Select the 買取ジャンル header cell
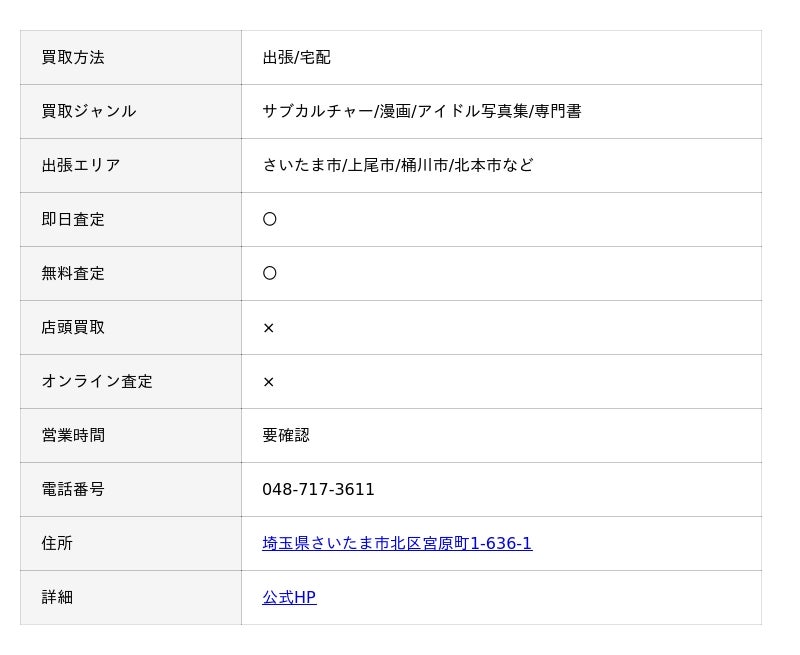 (131, 112)
